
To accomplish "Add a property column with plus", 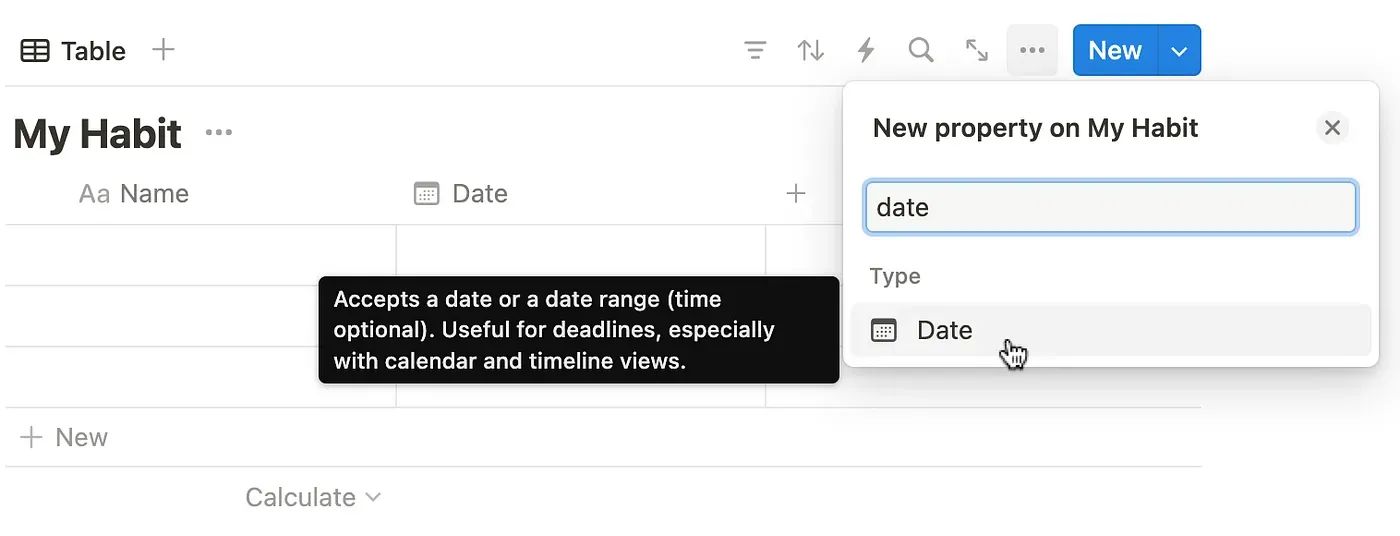I will pos(796,194).
